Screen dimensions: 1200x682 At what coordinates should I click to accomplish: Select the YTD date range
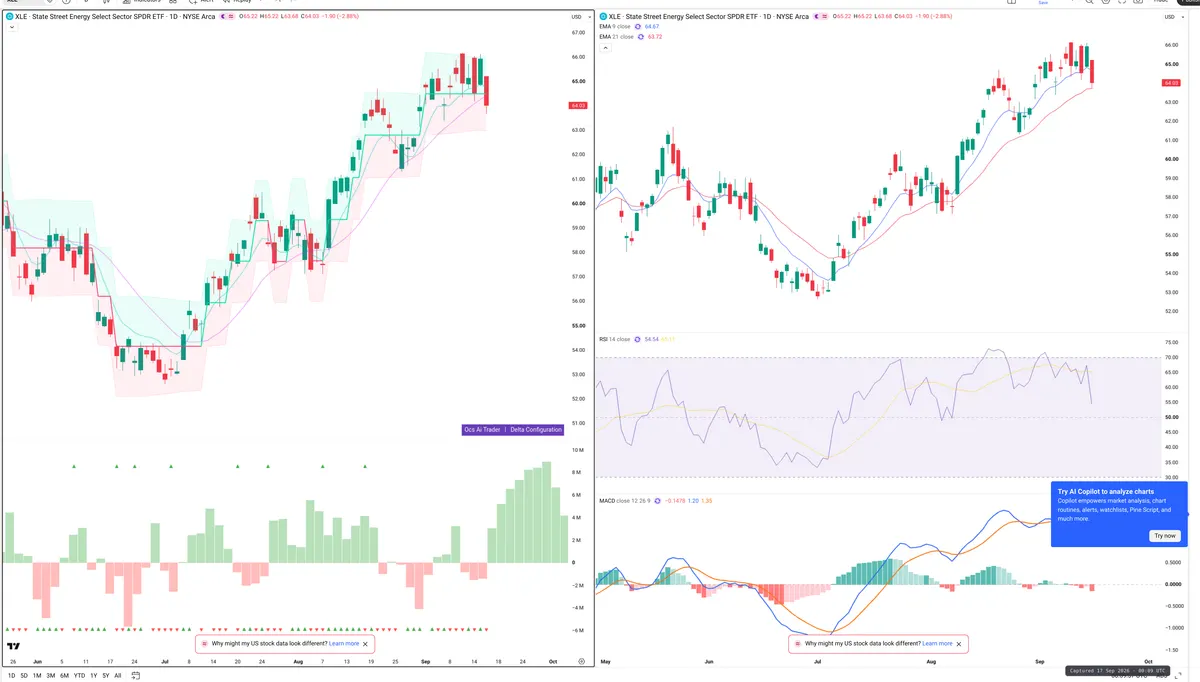[x=79, y=676]
